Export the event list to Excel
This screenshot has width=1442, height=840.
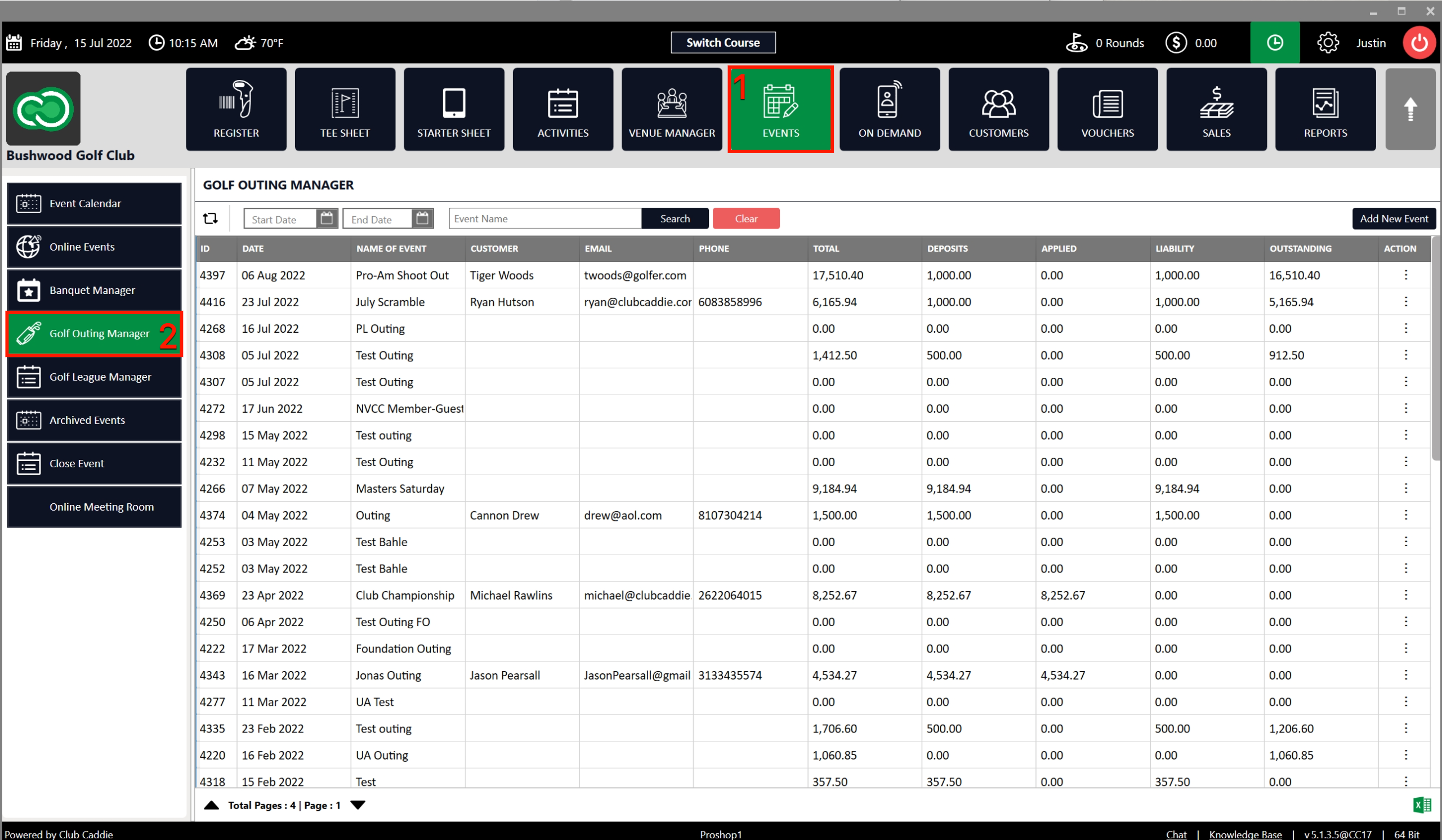[x=1421, y=805]
